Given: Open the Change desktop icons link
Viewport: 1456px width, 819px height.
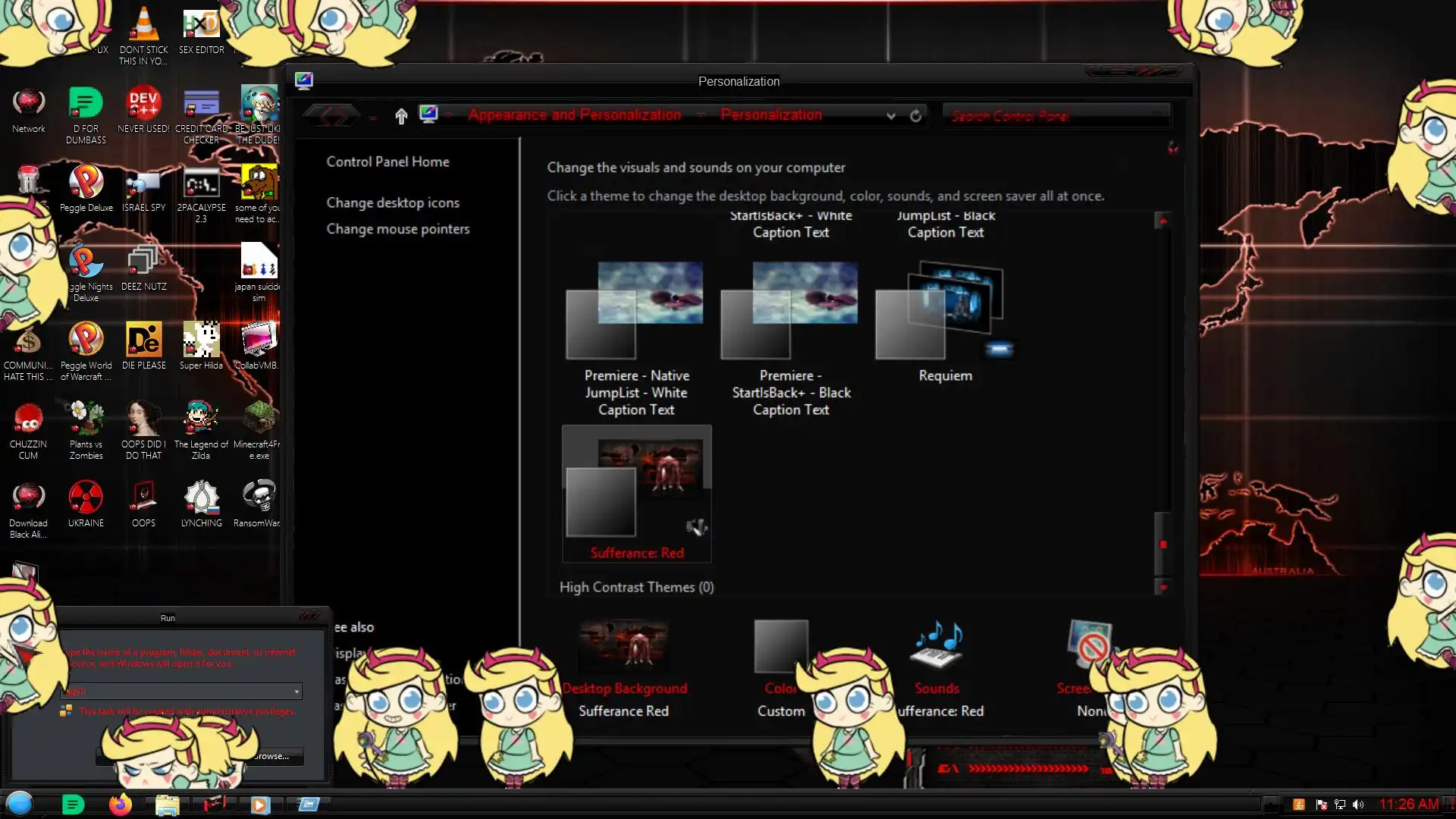Looking at the screenshot, I should pyautogui.click(x=393, y=202).
